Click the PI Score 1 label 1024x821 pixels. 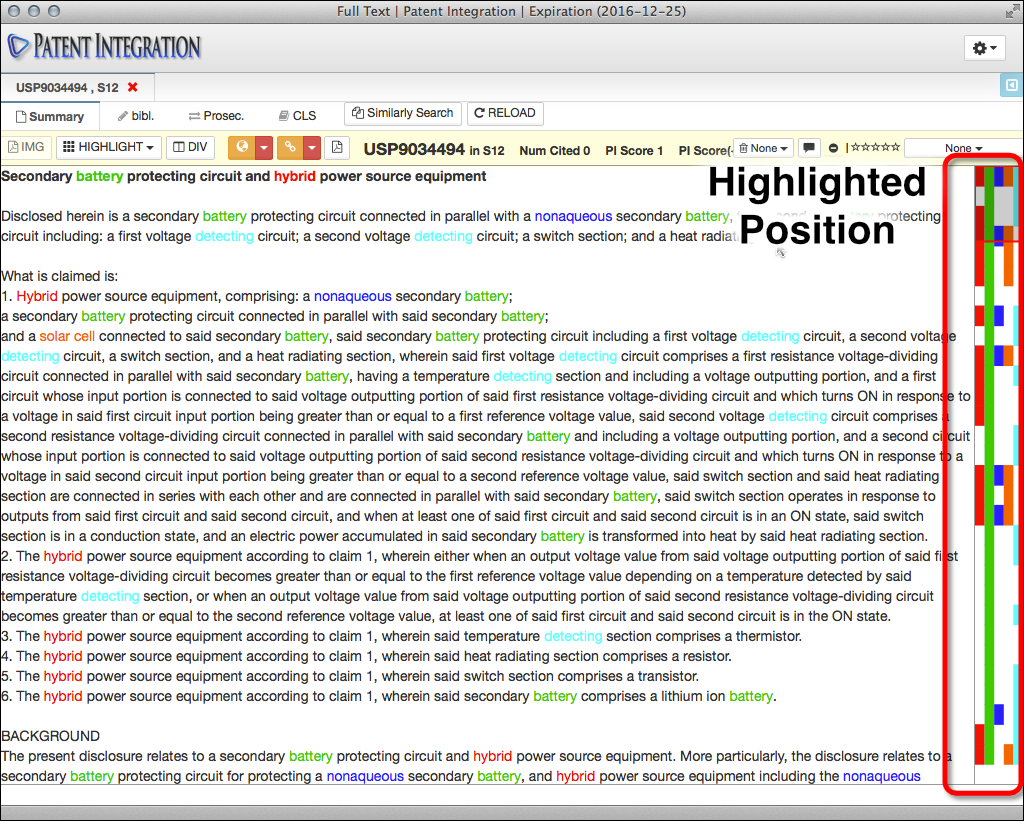[633, 151]
